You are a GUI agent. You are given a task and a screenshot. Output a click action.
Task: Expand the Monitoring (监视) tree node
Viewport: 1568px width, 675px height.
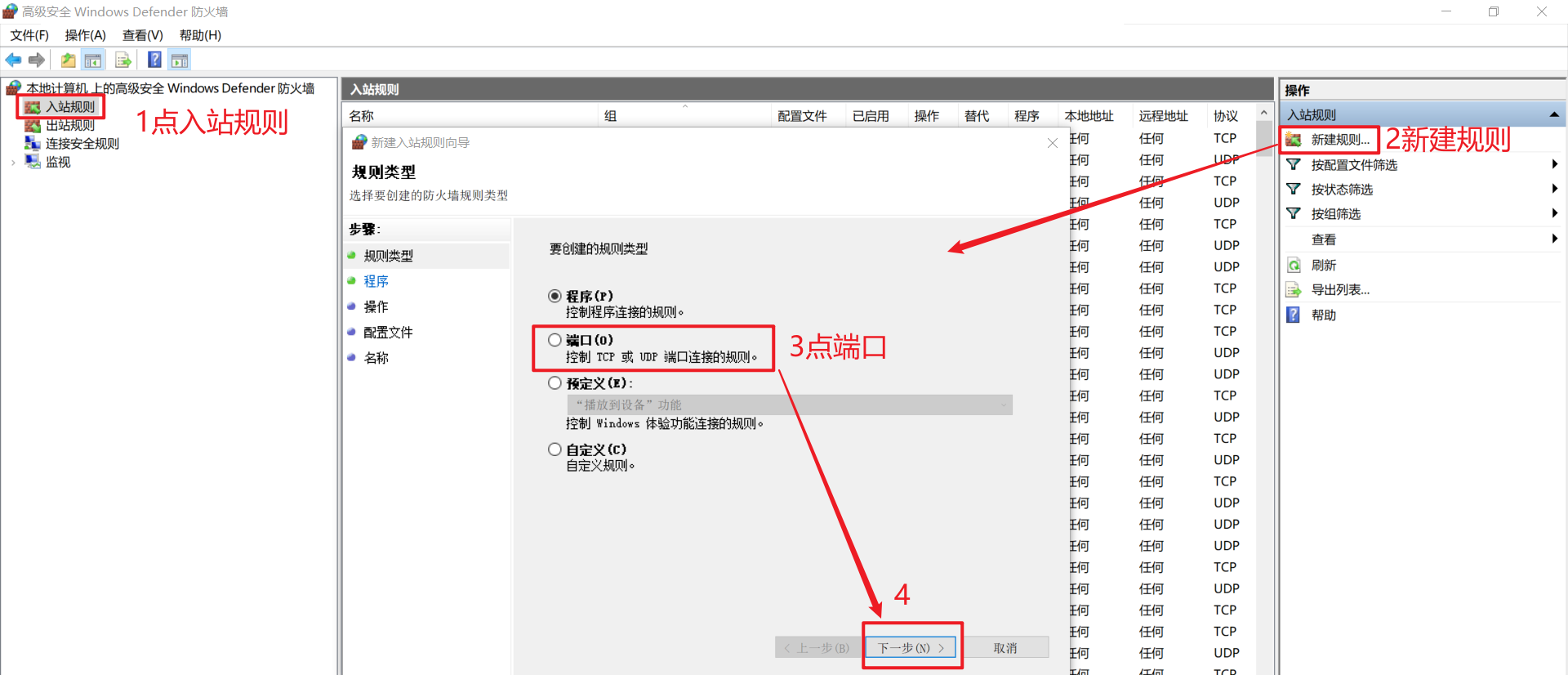[x=13, y=162]
